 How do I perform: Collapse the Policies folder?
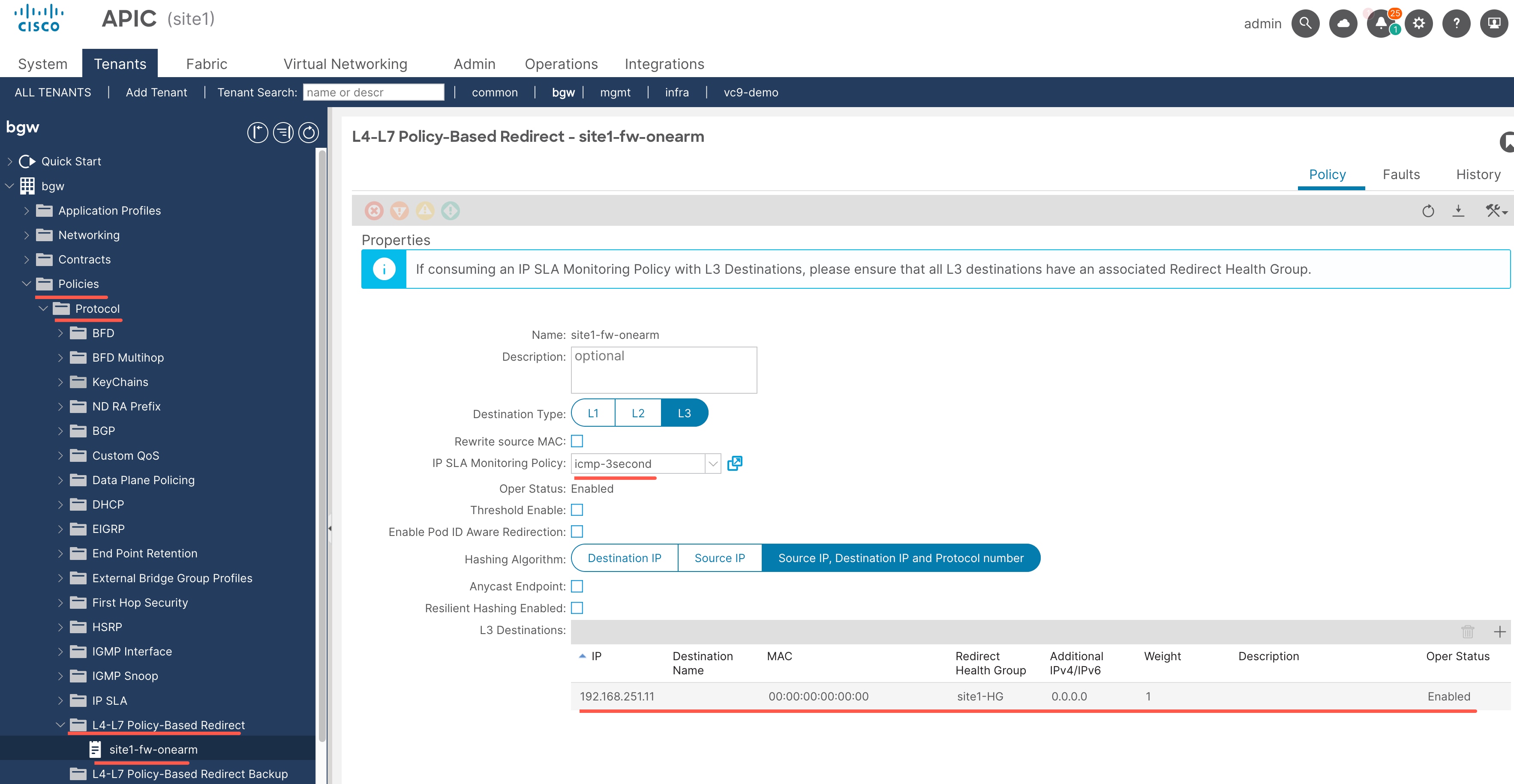tap(27, 284)
